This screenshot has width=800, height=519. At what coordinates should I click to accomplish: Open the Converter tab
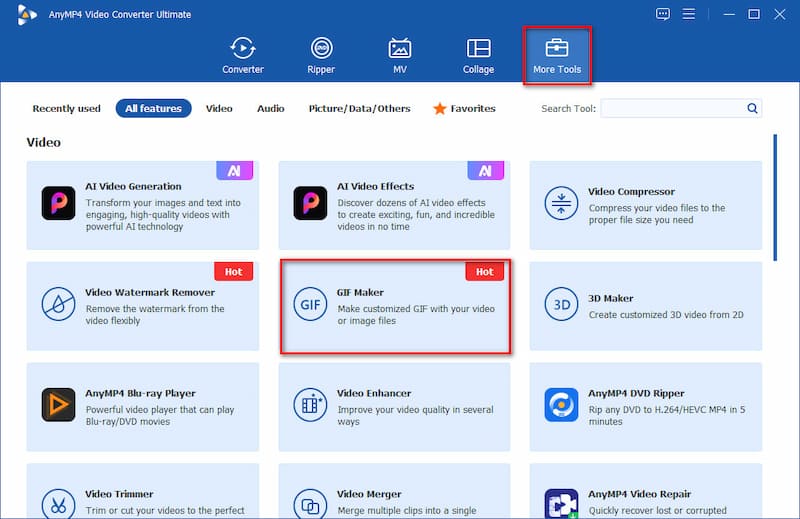(x=242, y=55)
